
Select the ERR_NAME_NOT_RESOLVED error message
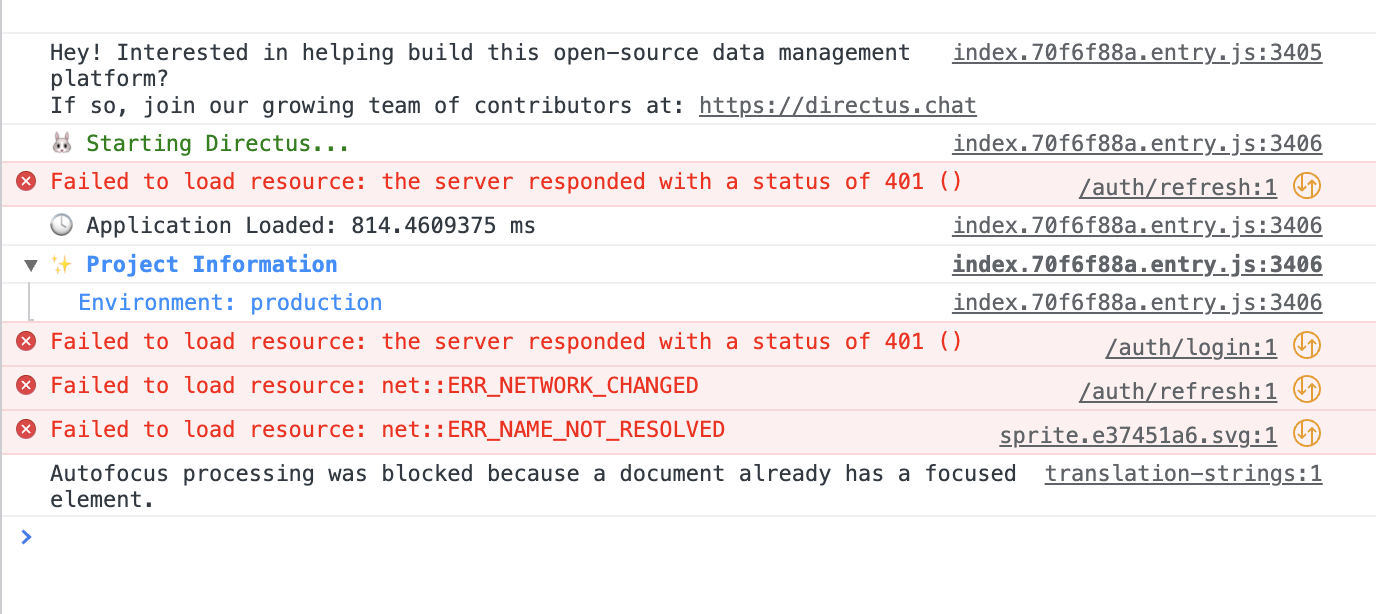point(387,430)
